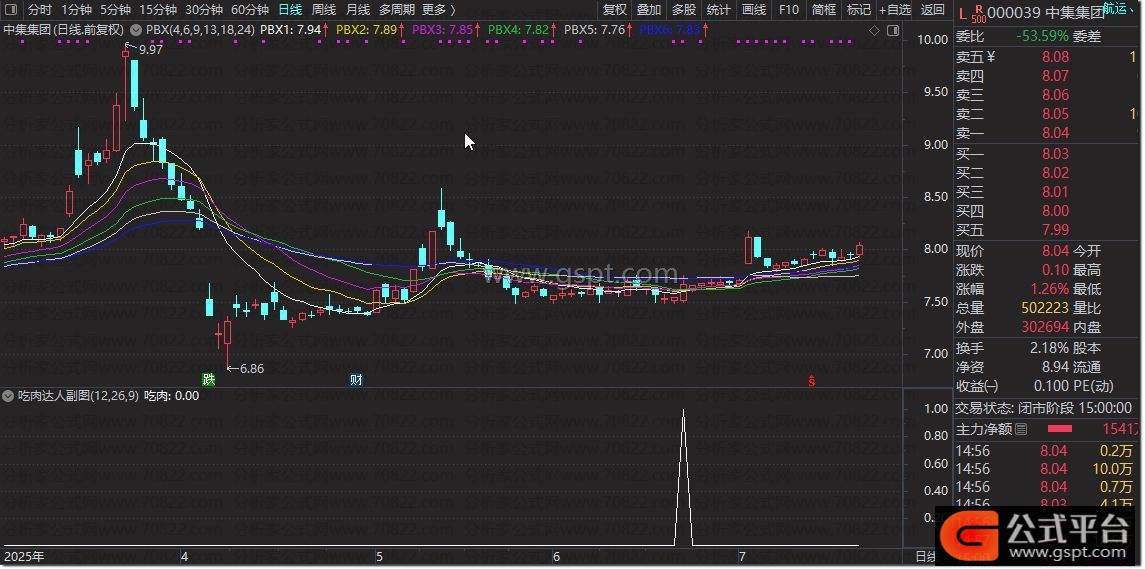Select the 月线 monthly chart tab

click(x=357, y=9)
